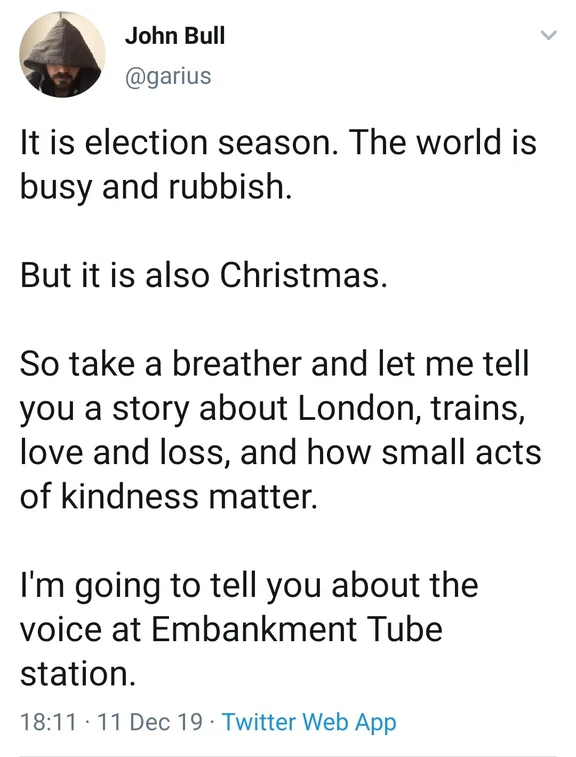
Task: Open the tweet options chevron menu
Action: (548, 36)
